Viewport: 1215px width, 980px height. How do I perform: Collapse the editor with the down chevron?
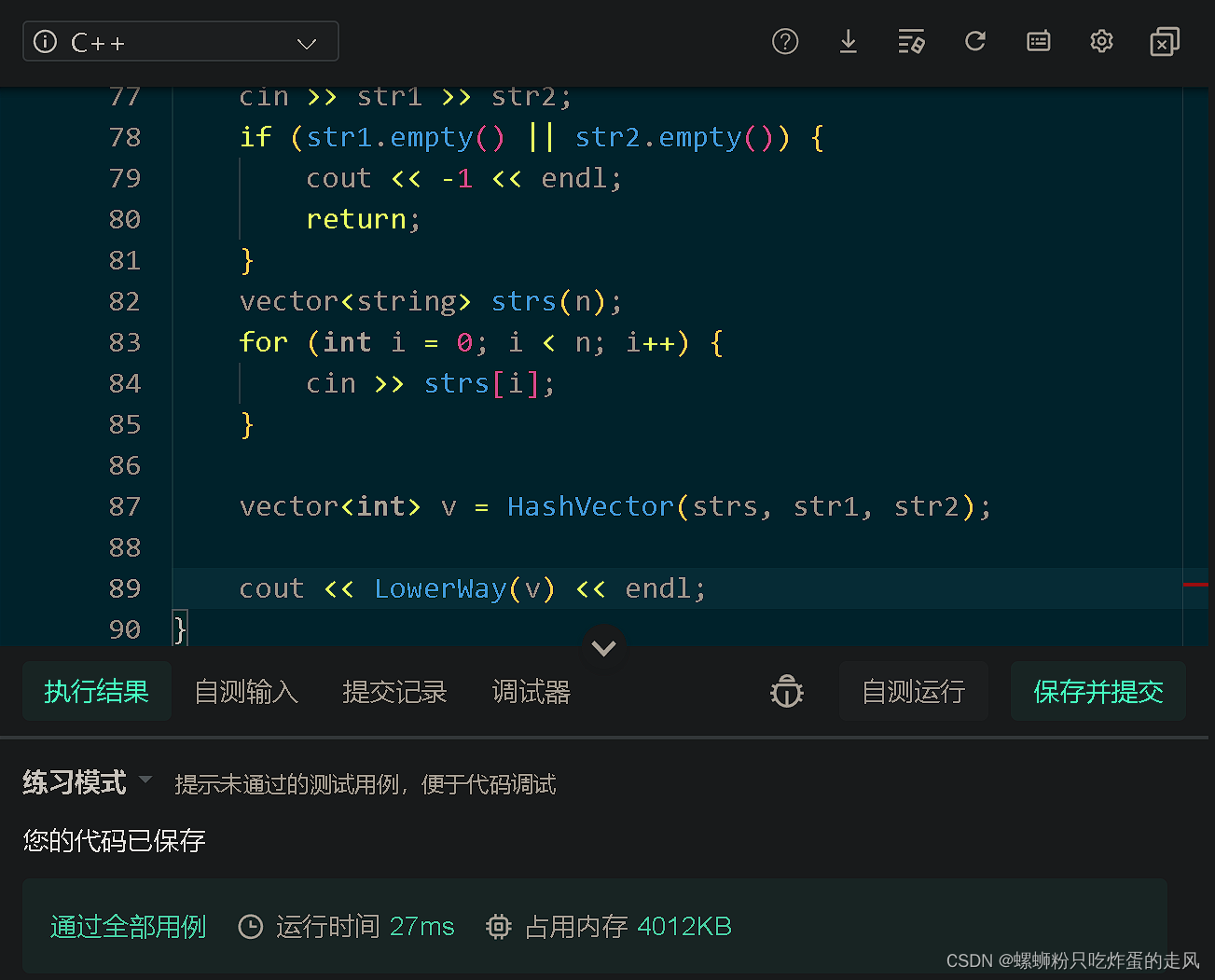603,647
